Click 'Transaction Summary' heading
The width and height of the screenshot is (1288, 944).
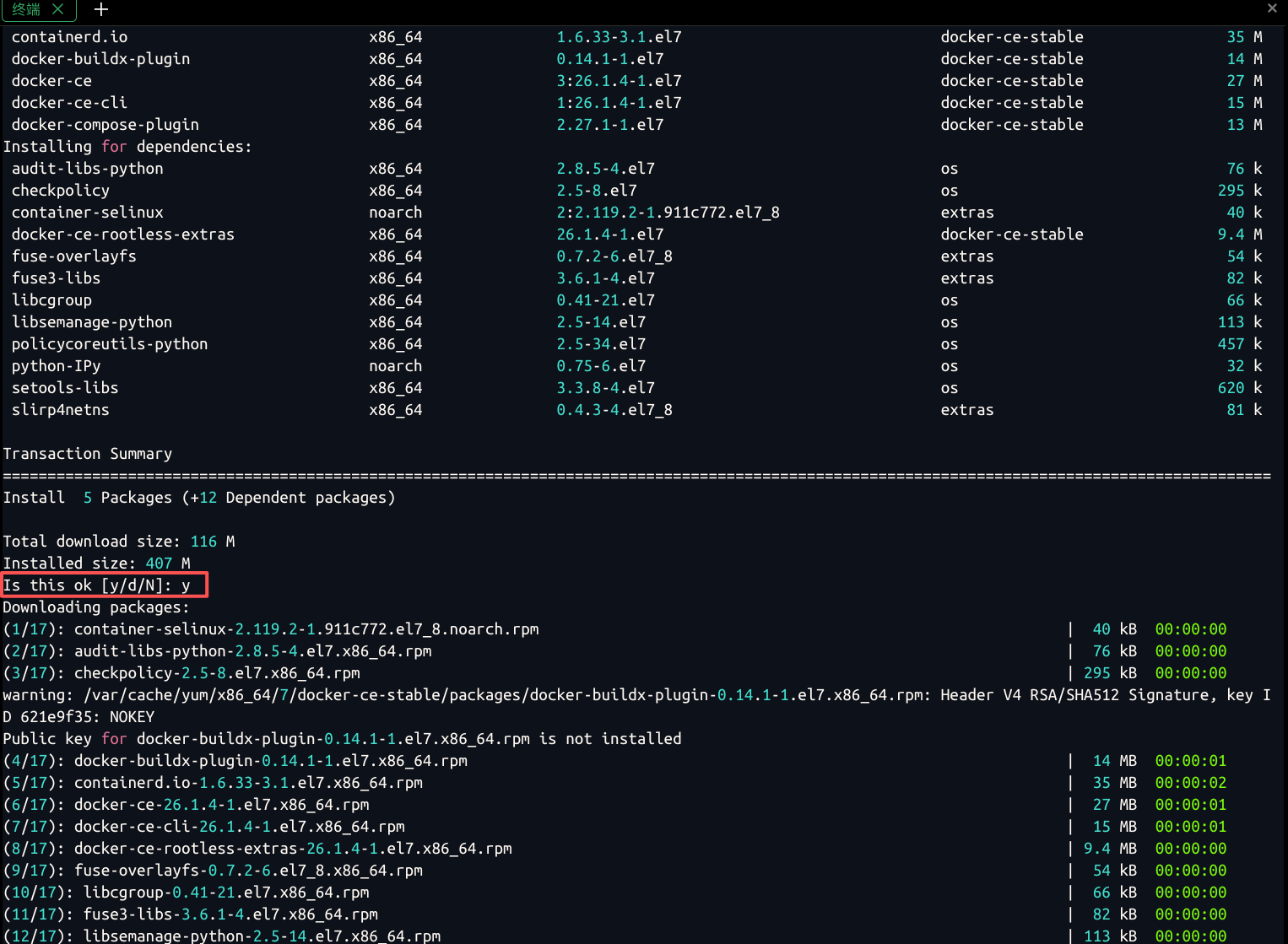(x=87, y=454)
